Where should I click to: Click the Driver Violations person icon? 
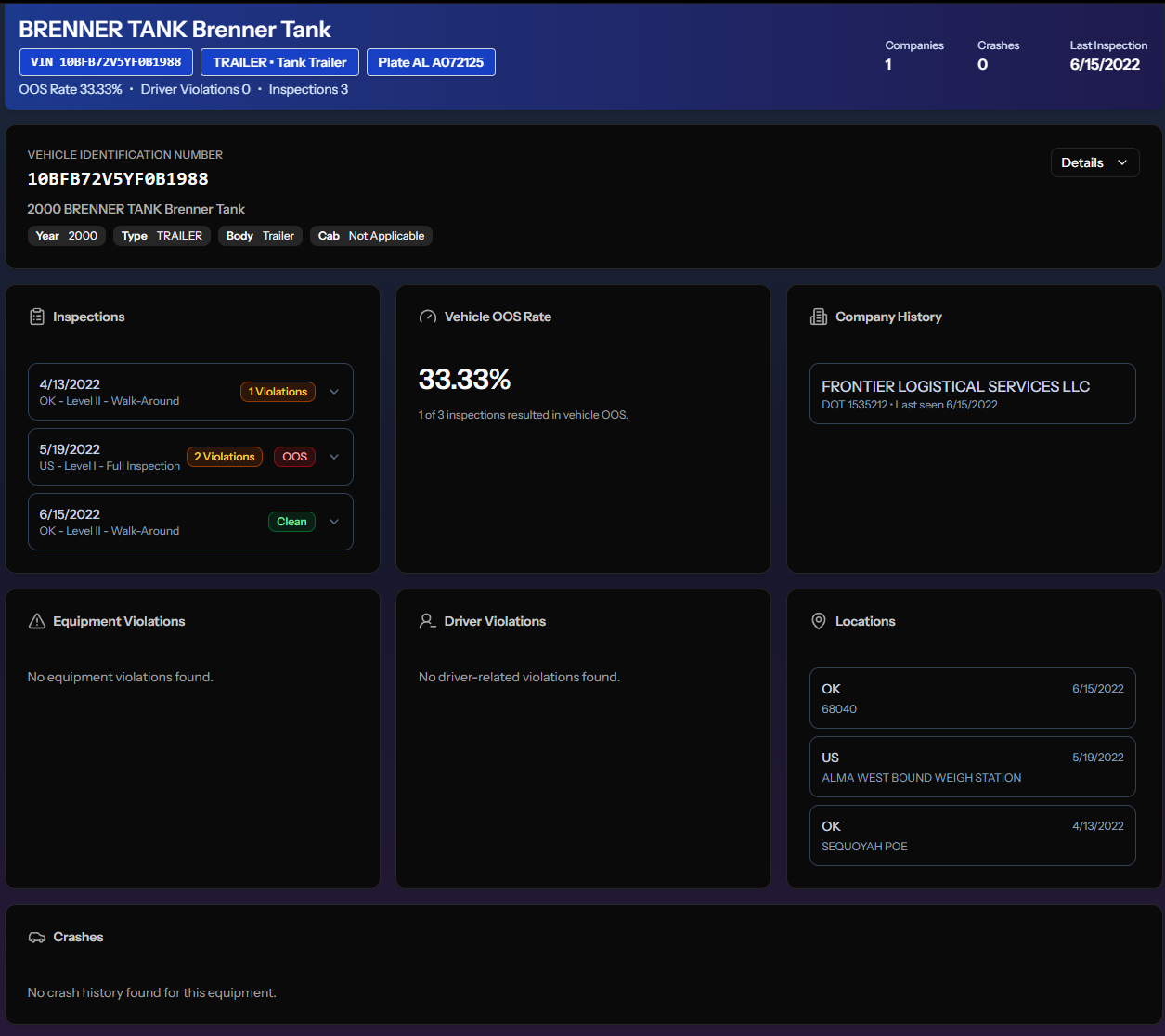(x=426, y=620)
